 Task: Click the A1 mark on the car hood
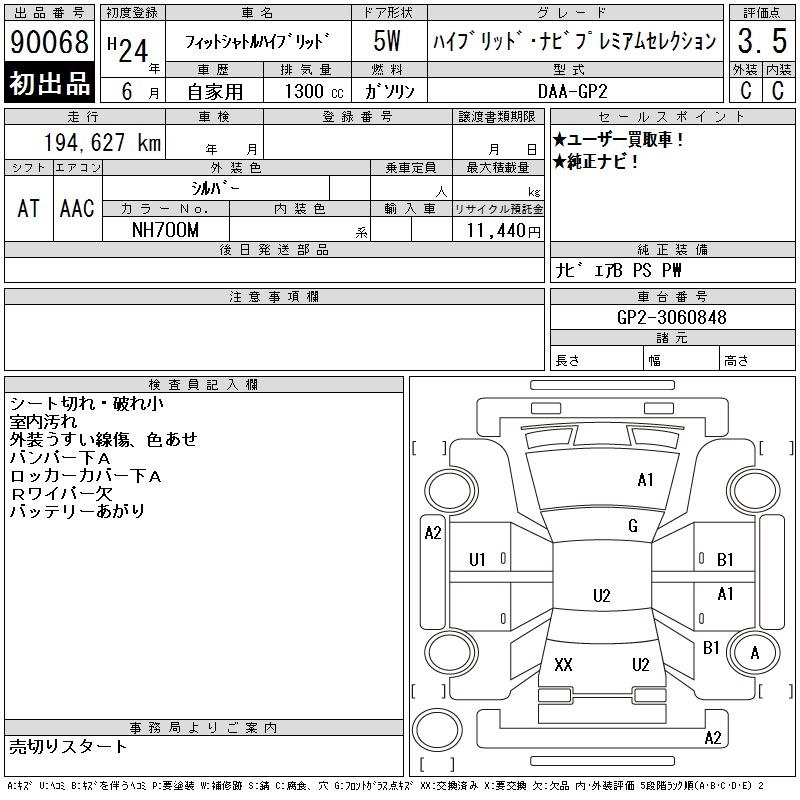(645, 480)
